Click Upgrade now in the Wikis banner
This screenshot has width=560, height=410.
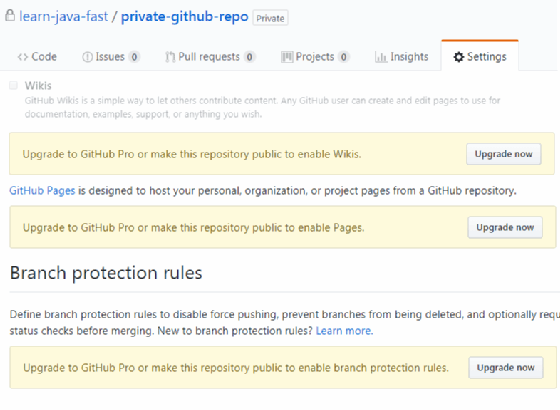(x=504, y=154)
